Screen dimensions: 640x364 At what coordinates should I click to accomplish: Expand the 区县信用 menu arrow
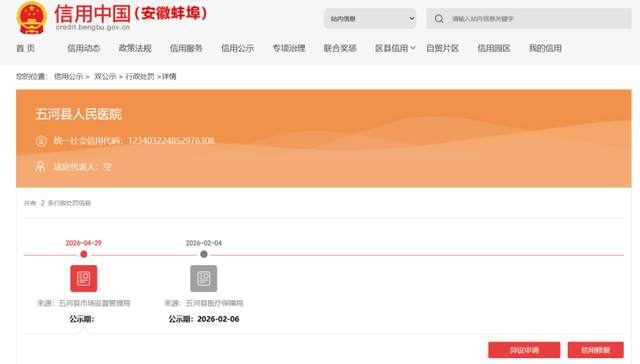tap(413, 48)
